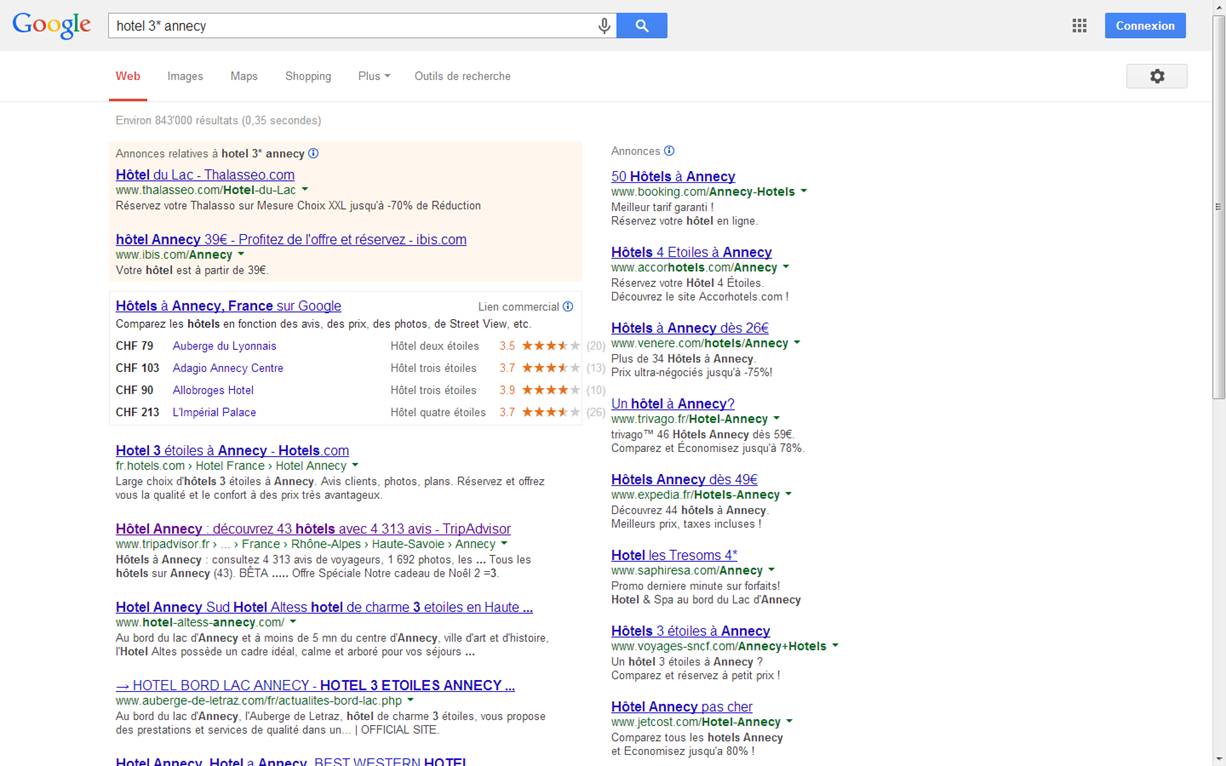The width and height of the screenshot is (1226, 766).
Task: Open the Plus dropdown menu
Action: pyautogui.click(x=374, y=76)
